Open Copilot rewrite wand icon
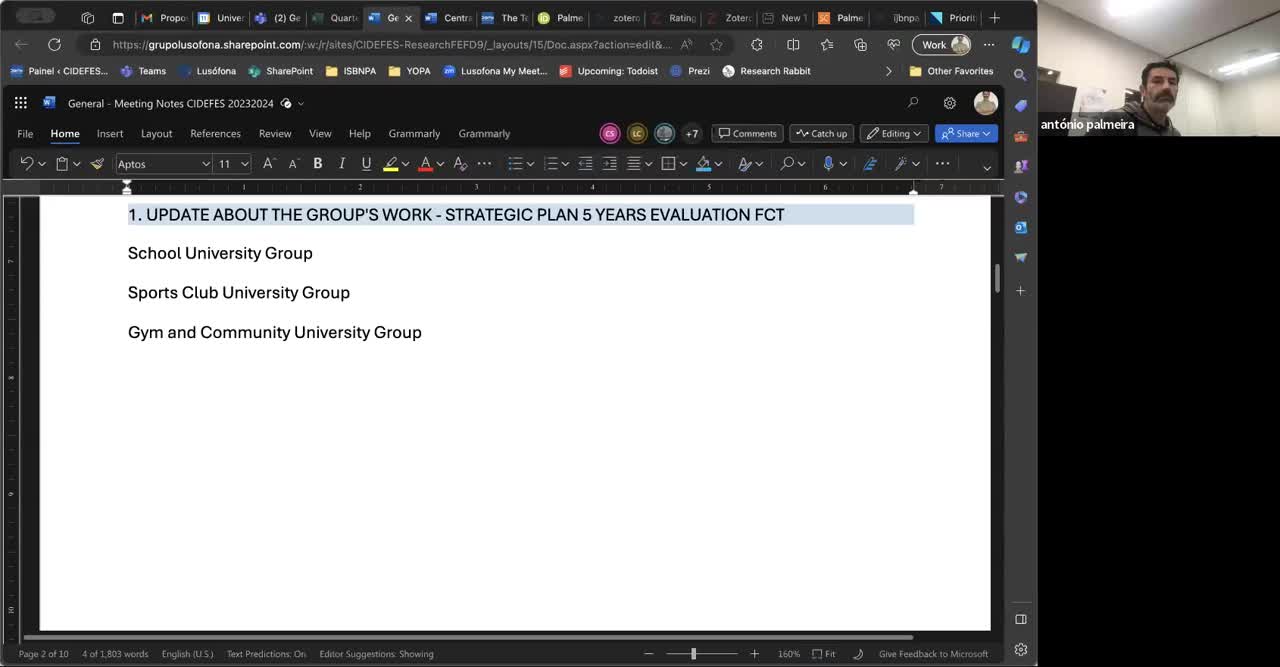 click(900, 163)
